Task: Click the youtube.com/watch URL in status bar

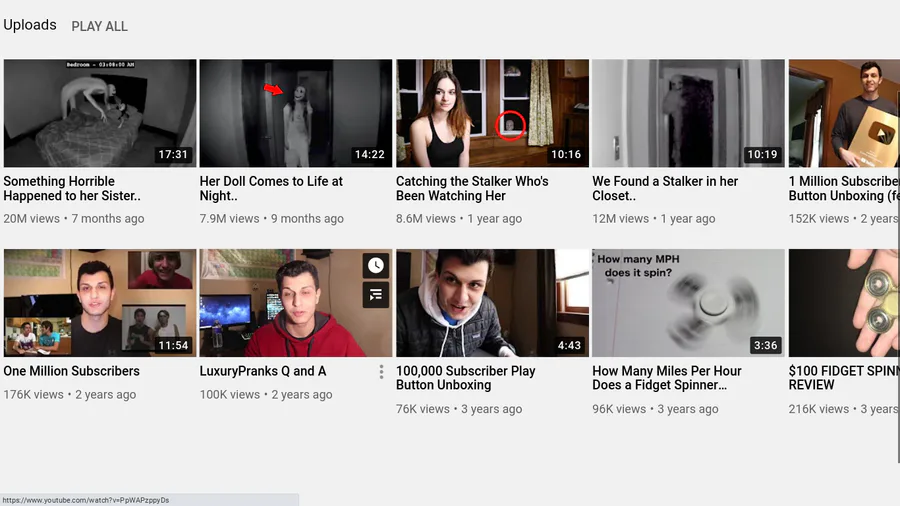Action: click(x=86, y=500)
